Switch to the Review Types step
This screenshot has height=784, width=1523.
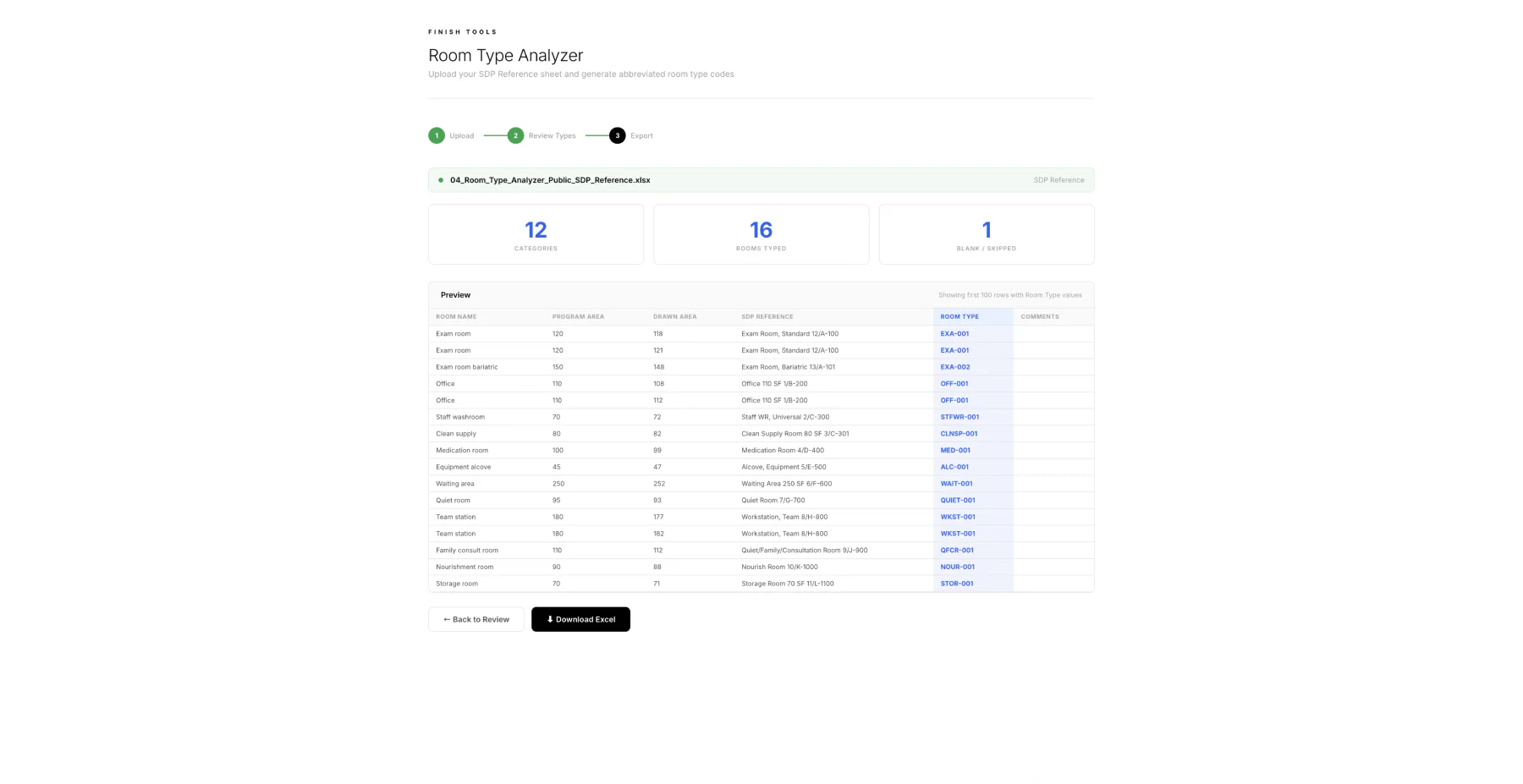coord(551,135)
